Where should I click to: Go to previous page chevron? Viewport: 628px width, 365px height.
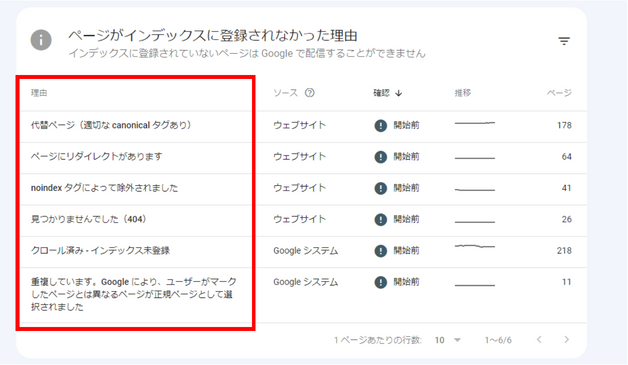pos(539,340)
